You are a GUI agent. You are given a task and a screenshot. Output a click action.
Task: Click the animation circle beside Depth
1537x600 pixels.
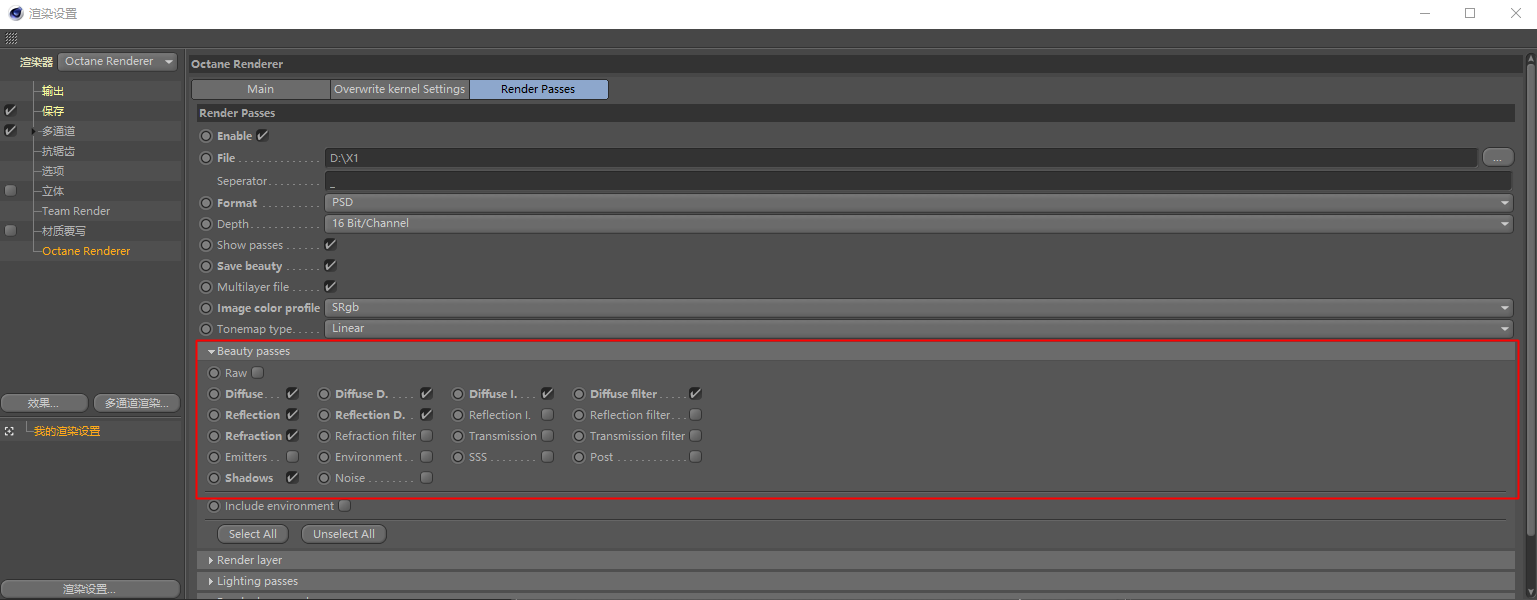(x=206, y=224)
